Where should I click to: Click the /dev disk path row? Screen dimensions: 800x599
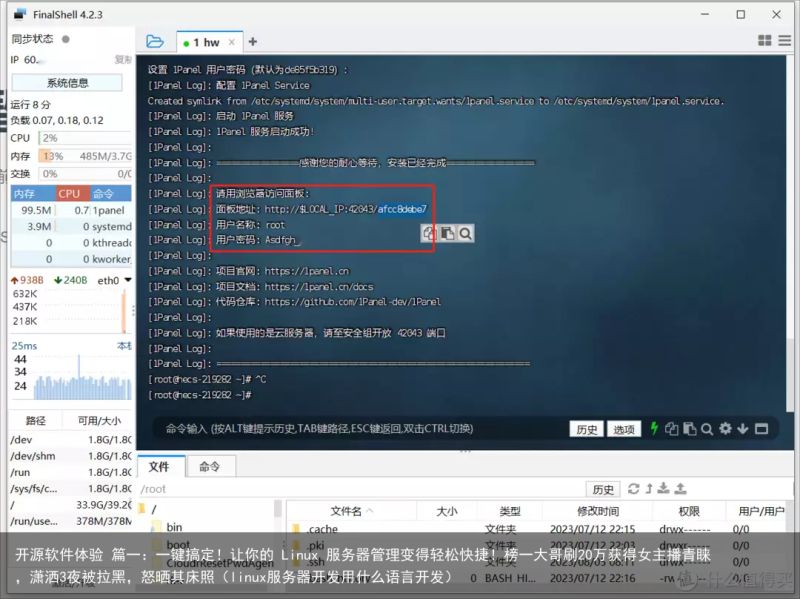coord(70,439)
